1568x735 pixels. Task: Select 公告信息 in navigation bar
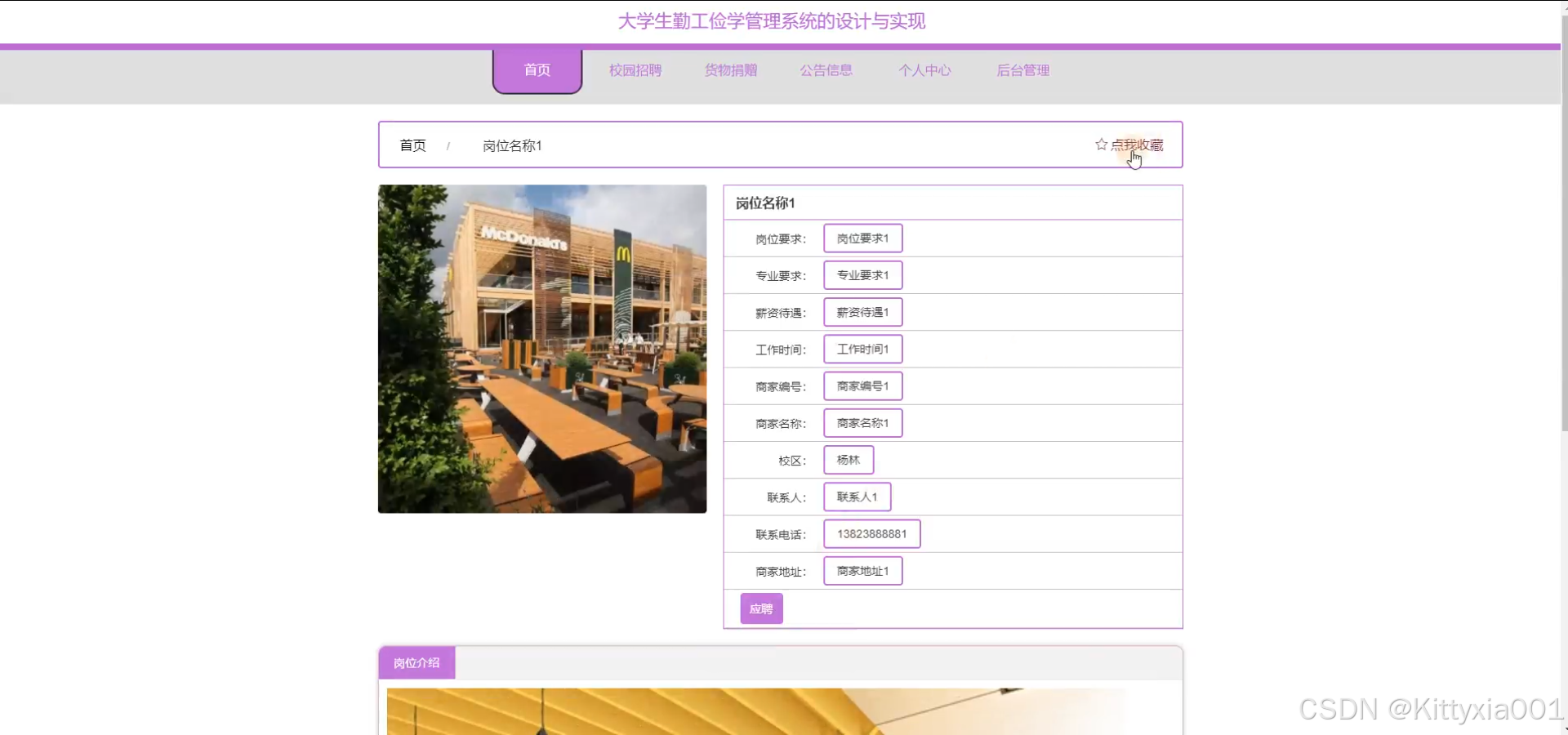point(826,71)
